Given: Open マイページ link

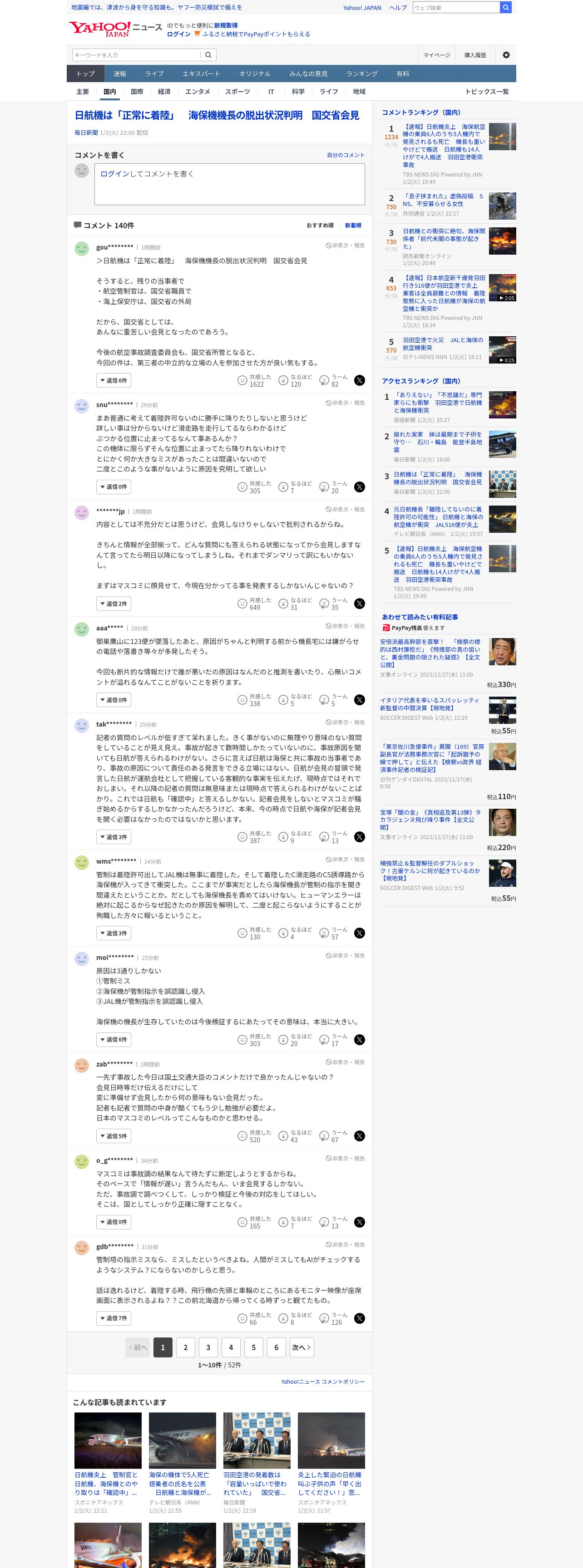Looking at the screenshot, I should point(437,55).
